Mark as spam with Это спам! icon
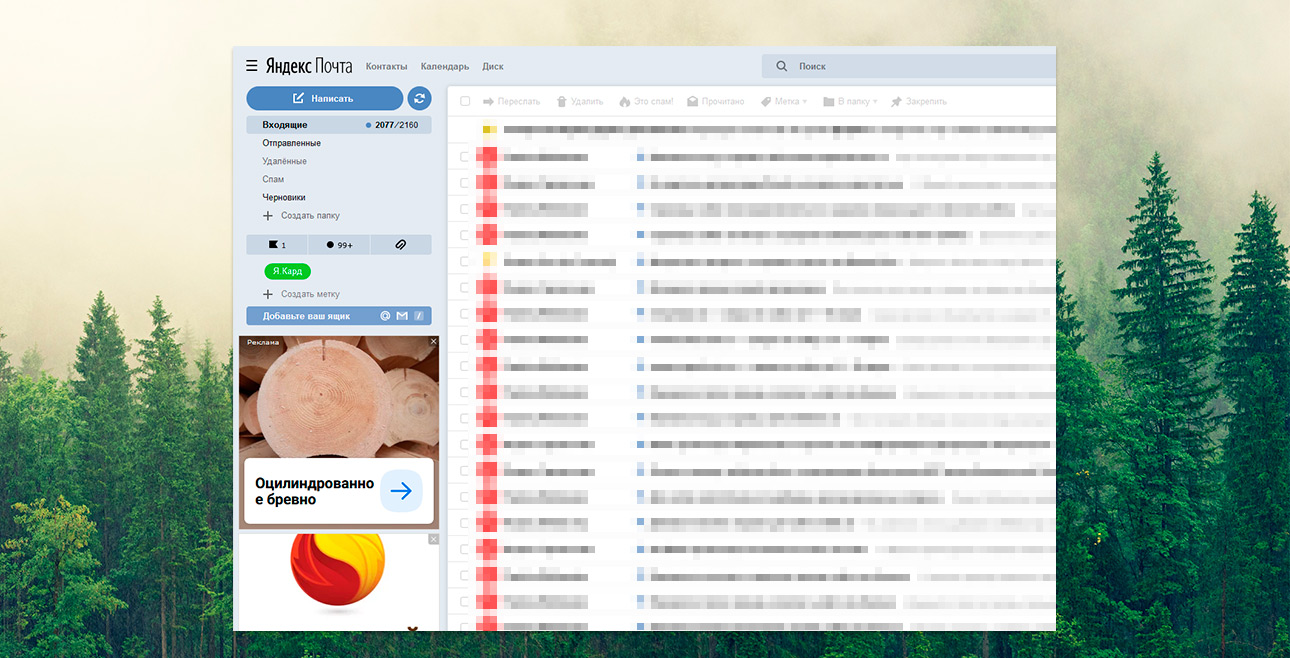Image resolution: width=1290 pixels, height=658 pixels. pos(625,102)
